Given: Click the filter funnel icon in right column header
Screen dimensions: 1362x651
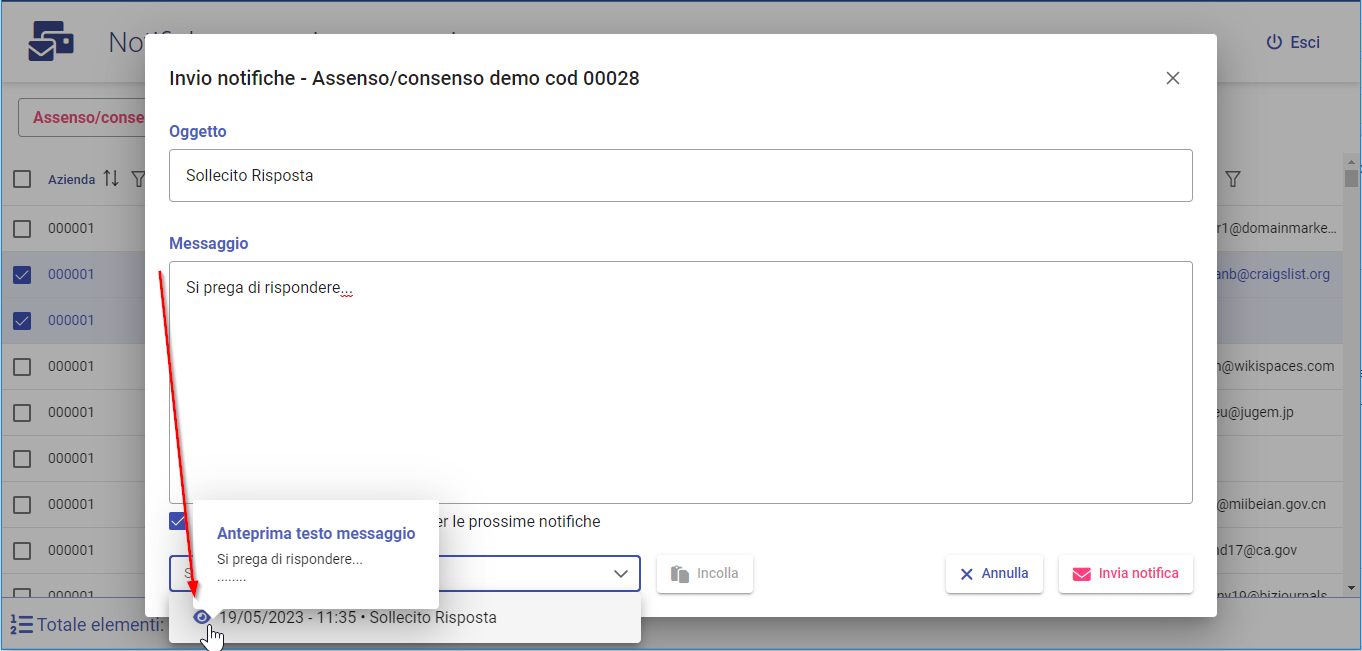Looking at the screenshot, I should tap(1233, 179).
